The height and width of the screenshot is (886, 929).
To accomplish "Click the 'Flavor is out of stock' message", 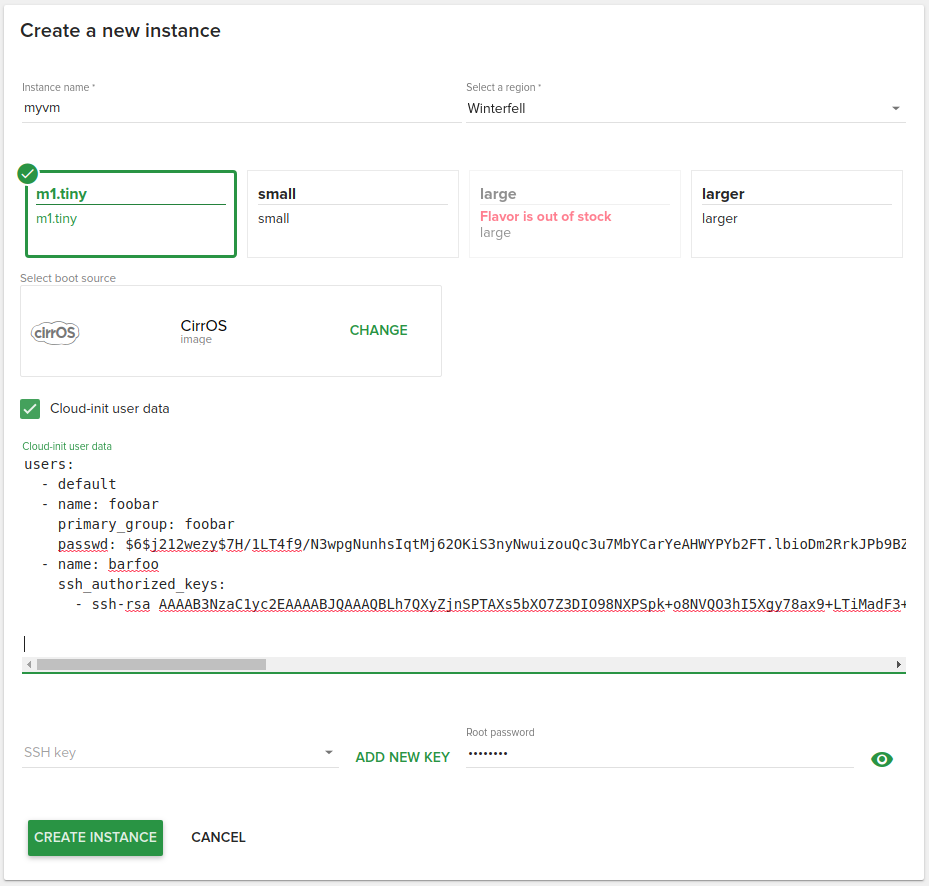I will (x=545, y=216).
